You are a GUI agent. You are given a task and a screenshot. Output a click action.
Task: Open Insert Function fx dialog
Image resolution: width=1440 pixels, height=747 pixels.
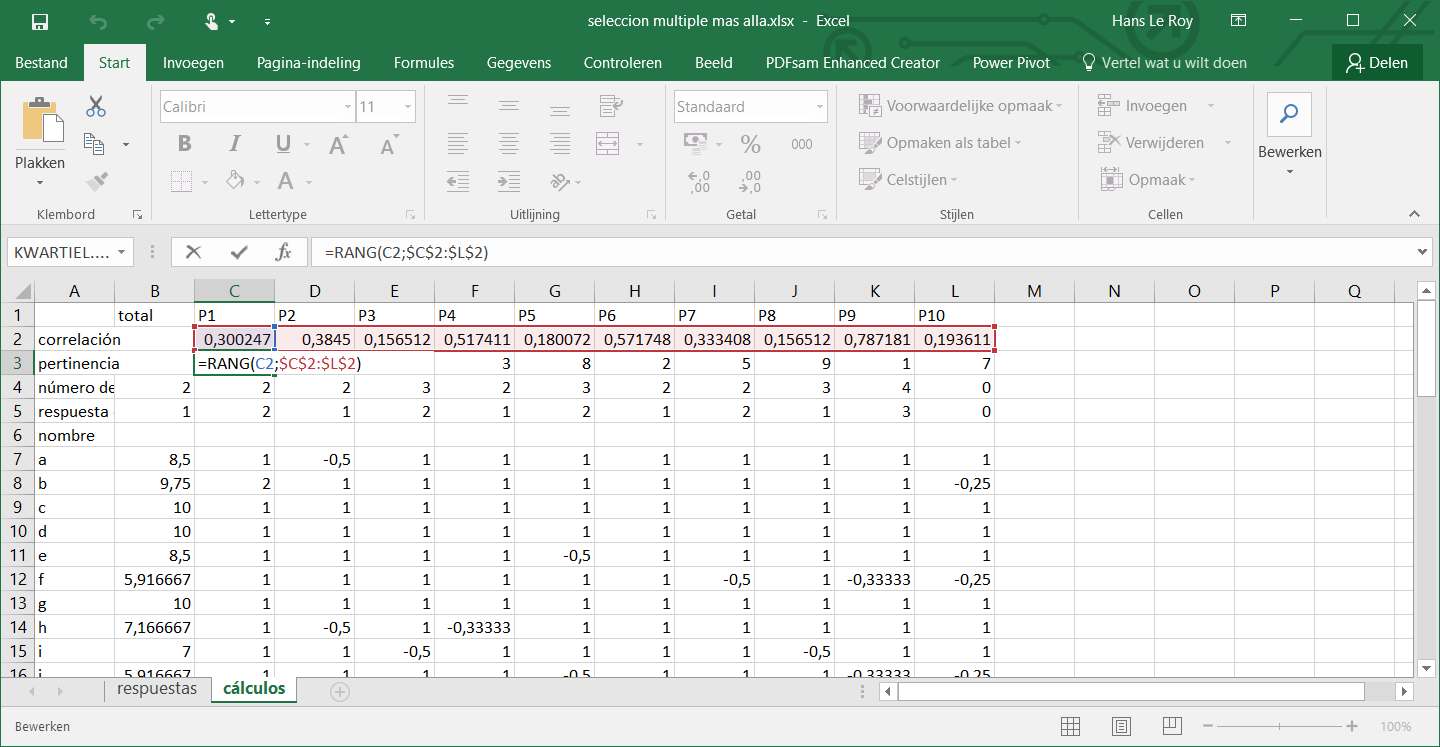(284, 252)
